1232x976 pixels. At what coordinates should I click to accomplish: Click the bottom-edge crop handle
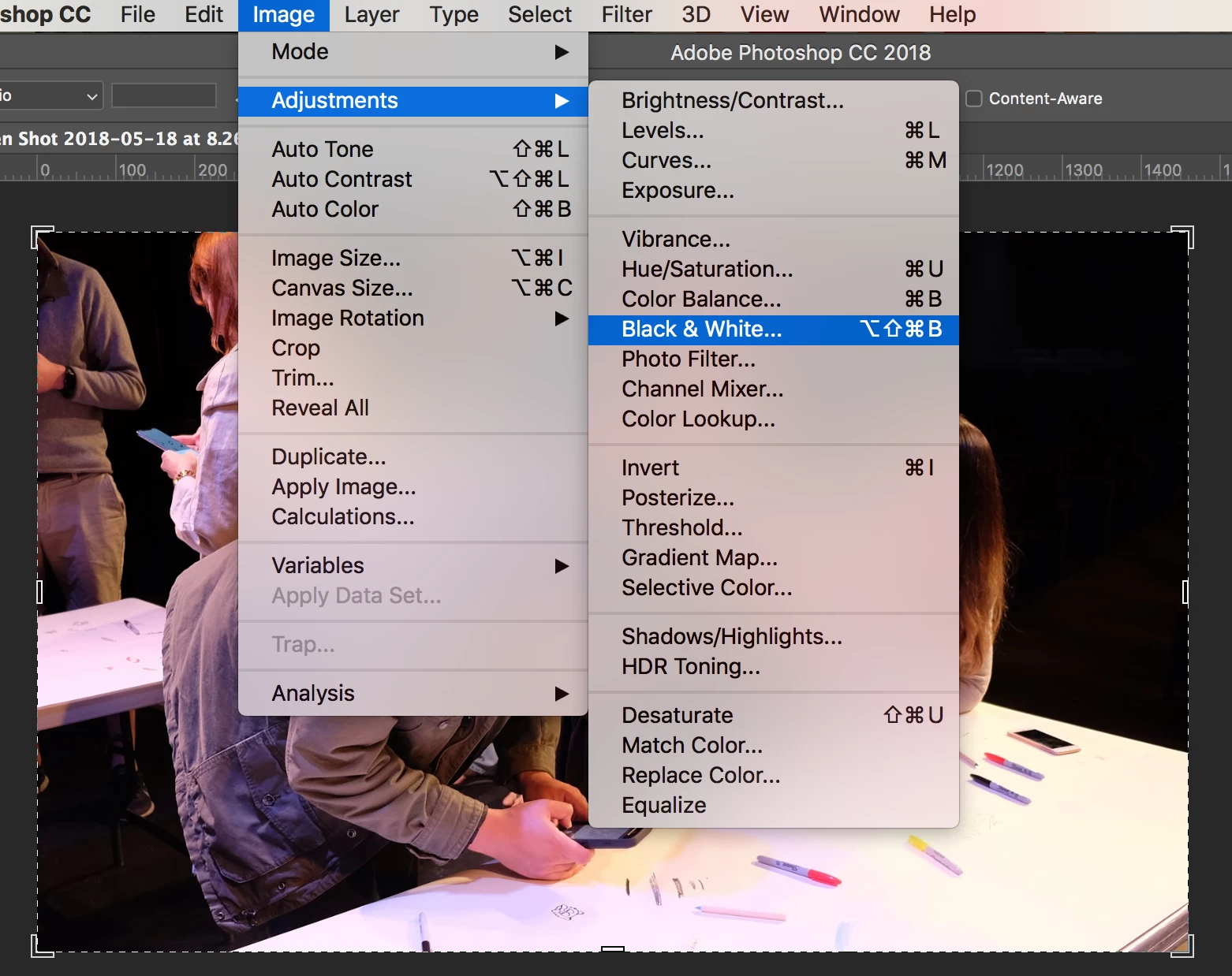[613, 949]
